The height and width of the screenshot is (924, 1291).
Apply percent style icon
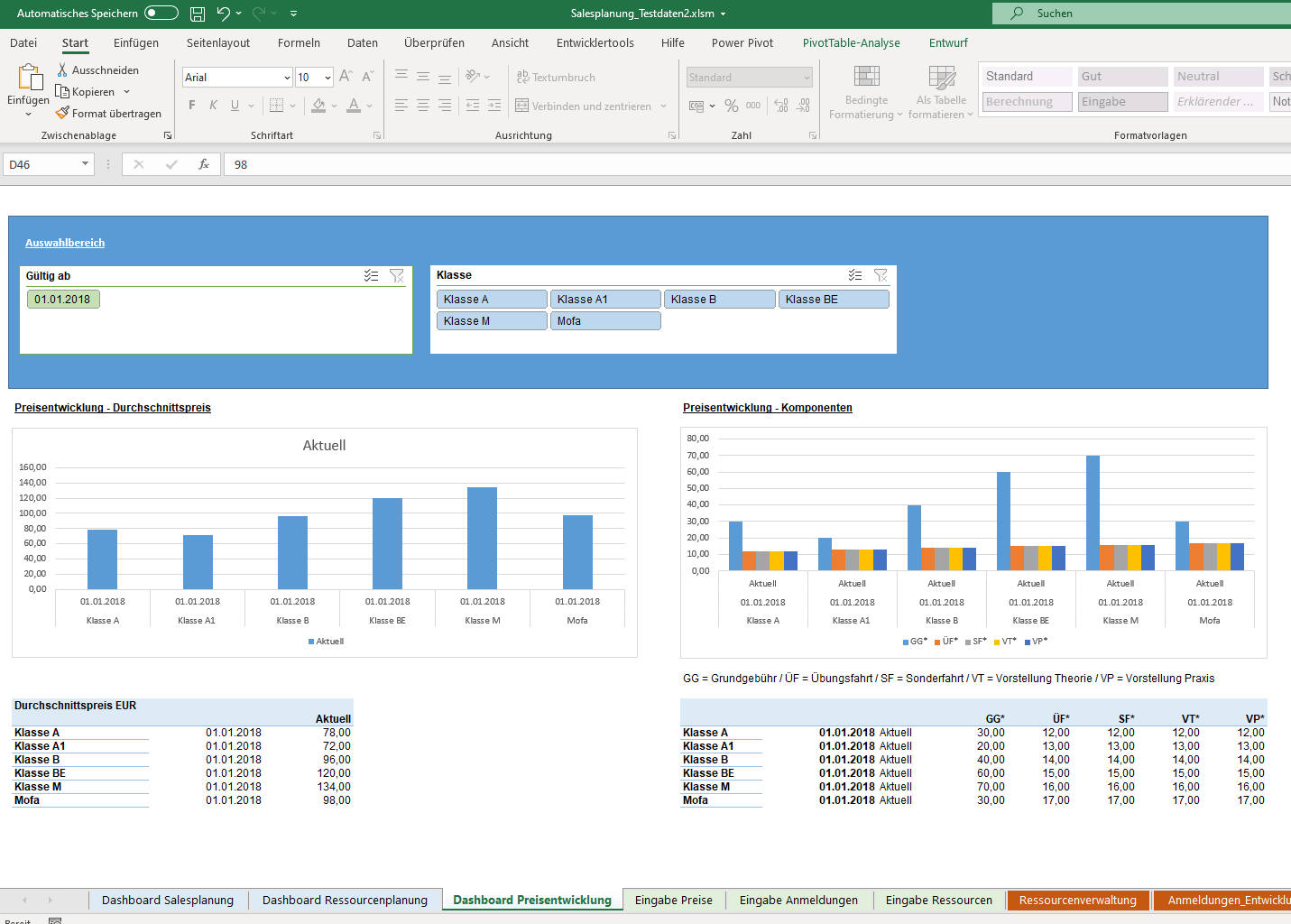[732, 106]
